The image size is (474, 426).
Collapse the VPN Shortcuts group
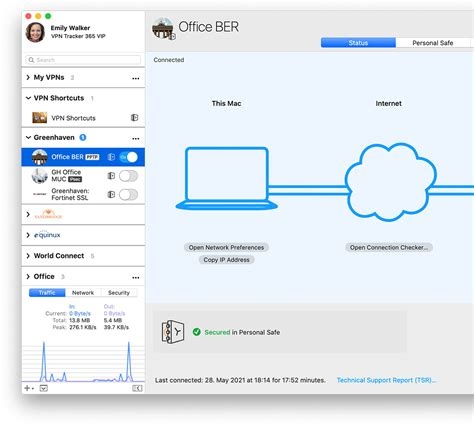[28, 98]
